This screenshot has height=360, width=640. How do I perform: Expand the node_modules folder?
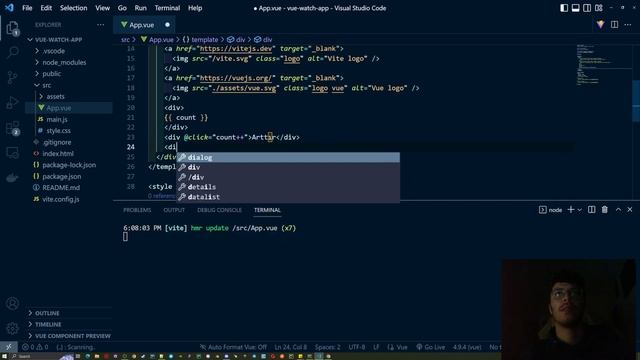[x=69, y=62]
